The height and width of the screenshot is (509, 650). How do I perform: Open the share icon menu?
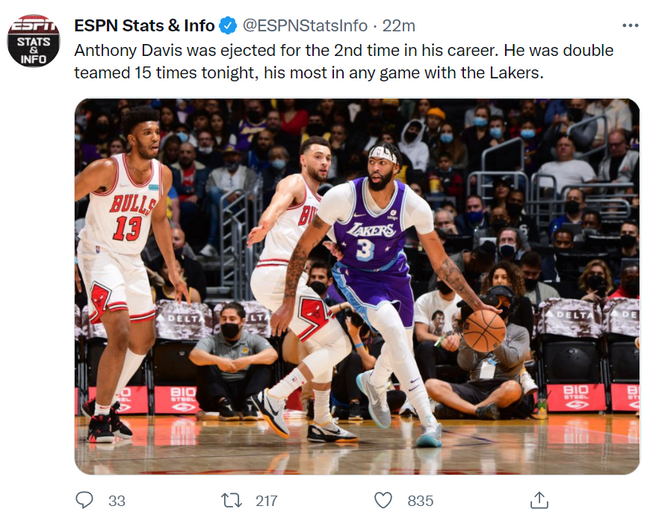(x=539, y=500)
